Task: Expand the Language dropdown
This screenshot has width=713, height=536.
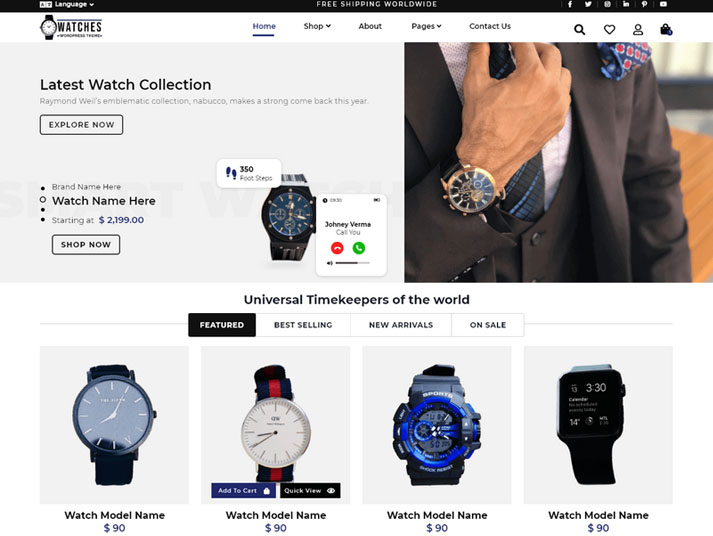Action: pyautogui.click(x=67, y=4)
